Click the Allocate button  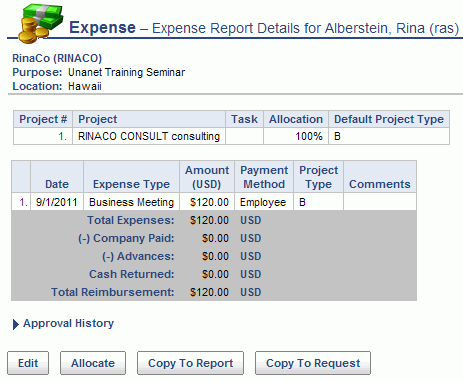click(93, 363)
